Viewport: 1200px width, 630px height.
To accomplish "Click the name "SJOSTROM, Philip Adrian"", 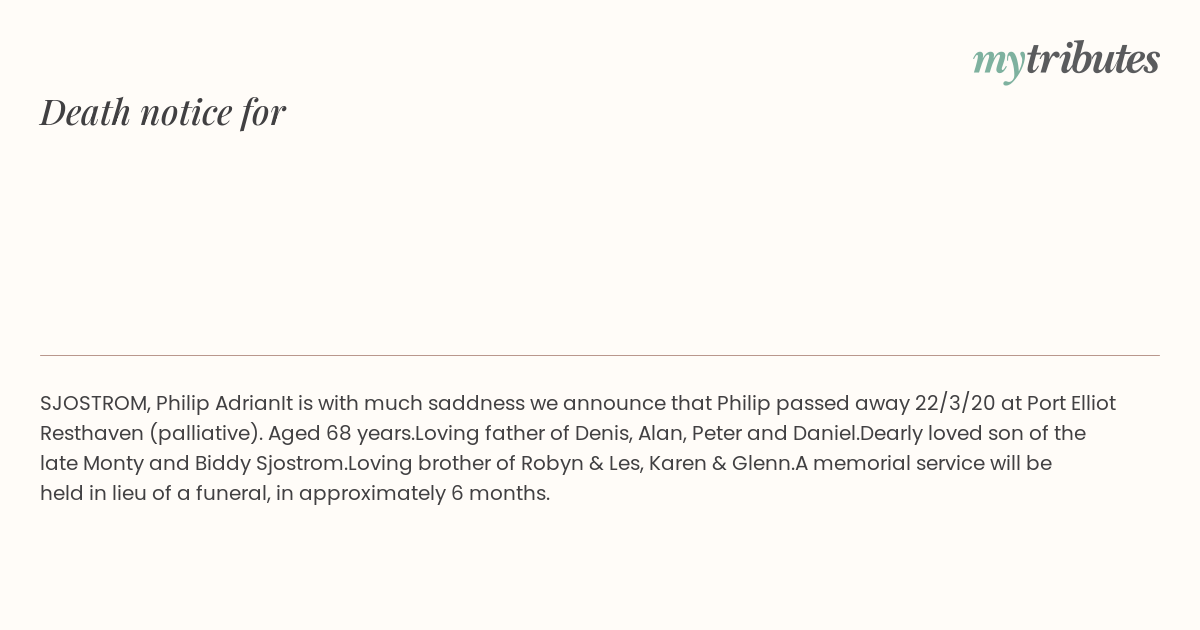I will (x=160, y=404).
